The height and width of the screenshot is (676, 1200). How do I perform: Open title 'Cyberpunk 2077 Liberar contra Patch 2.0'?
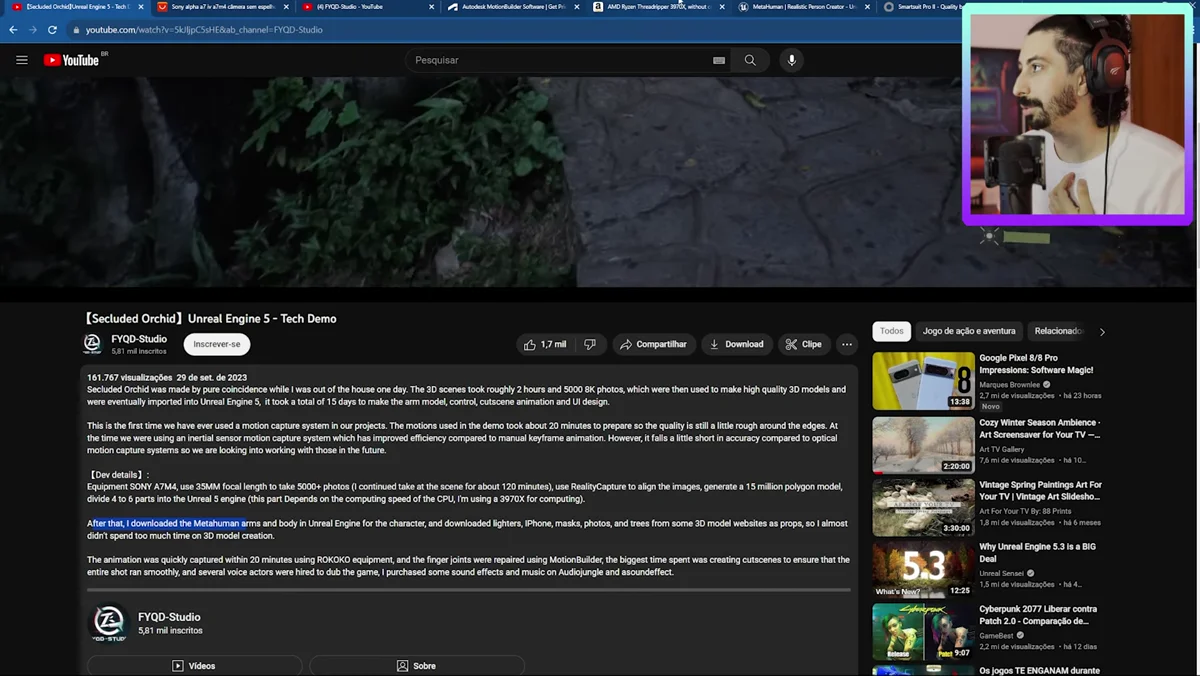tap(1038, 615)
